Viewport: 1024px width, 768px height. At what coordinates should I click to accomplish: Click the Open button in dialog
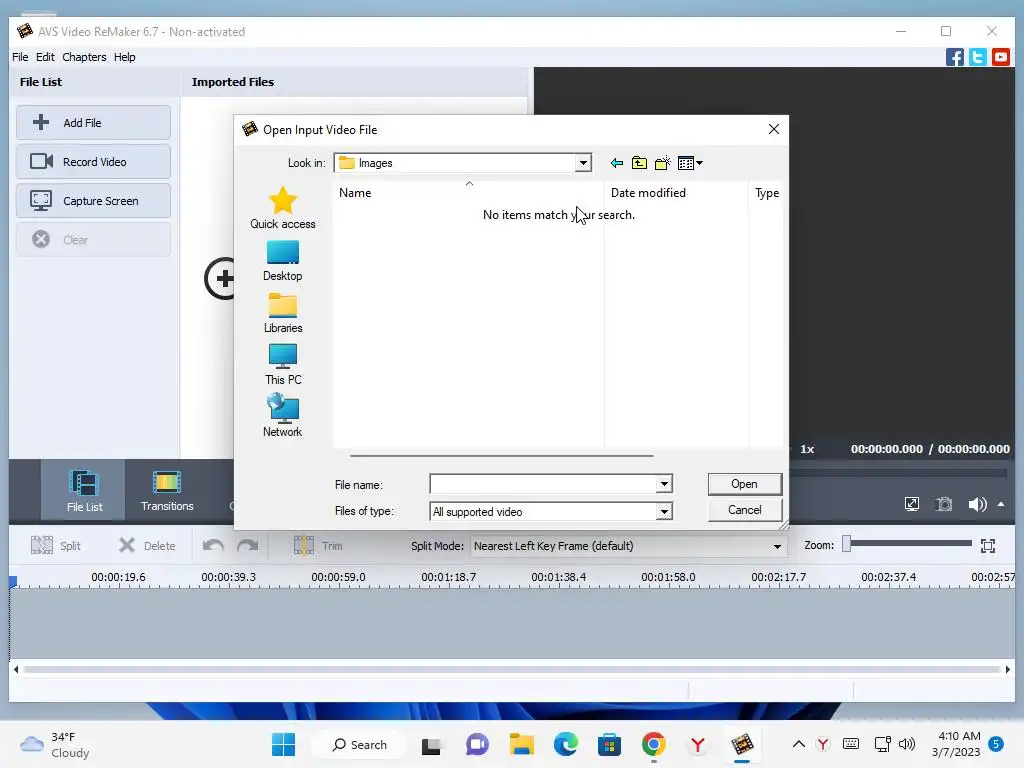(744, 484)
